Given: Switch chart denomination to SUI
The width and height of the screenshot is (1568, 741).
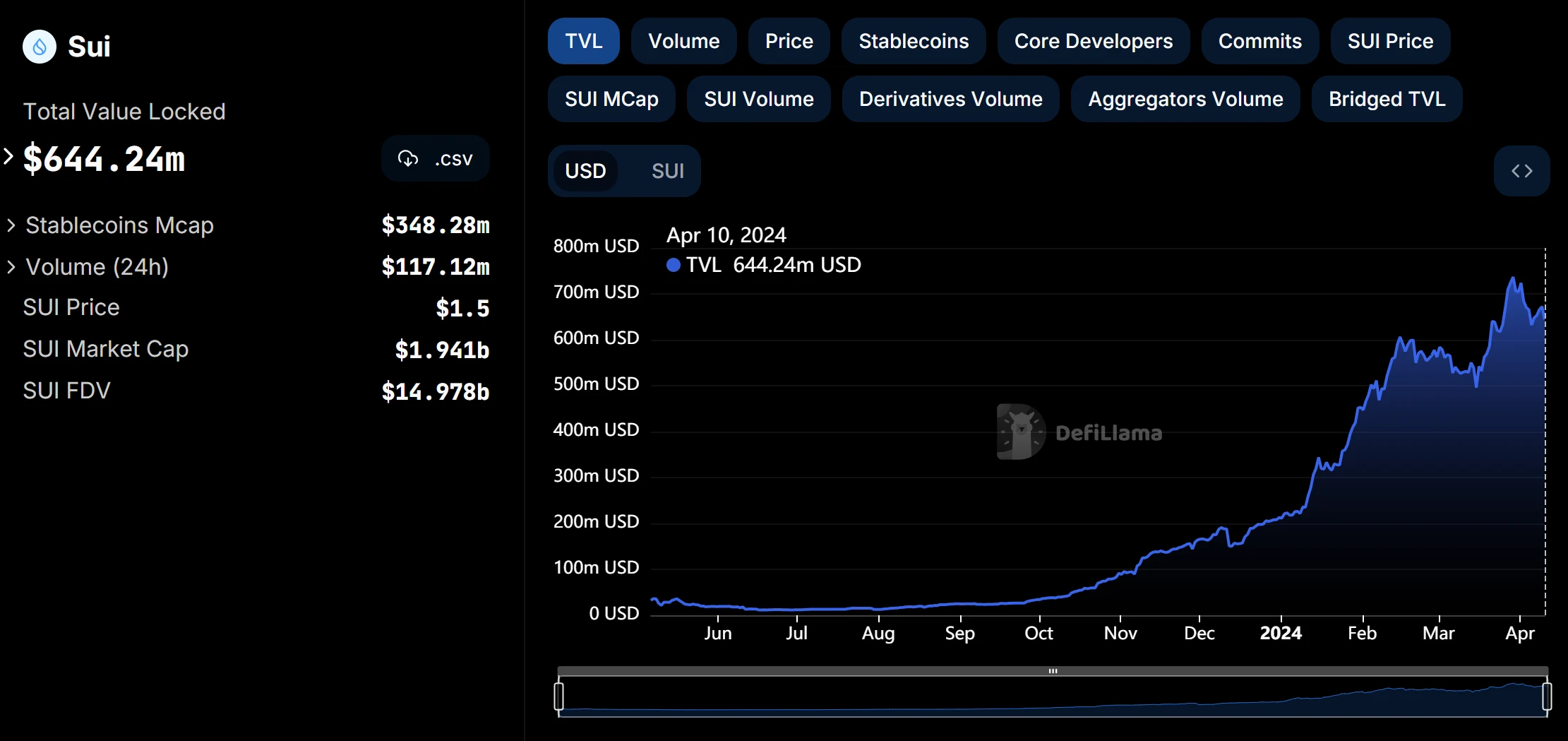Looking at the screenshot, I should (x=667, y=171).
